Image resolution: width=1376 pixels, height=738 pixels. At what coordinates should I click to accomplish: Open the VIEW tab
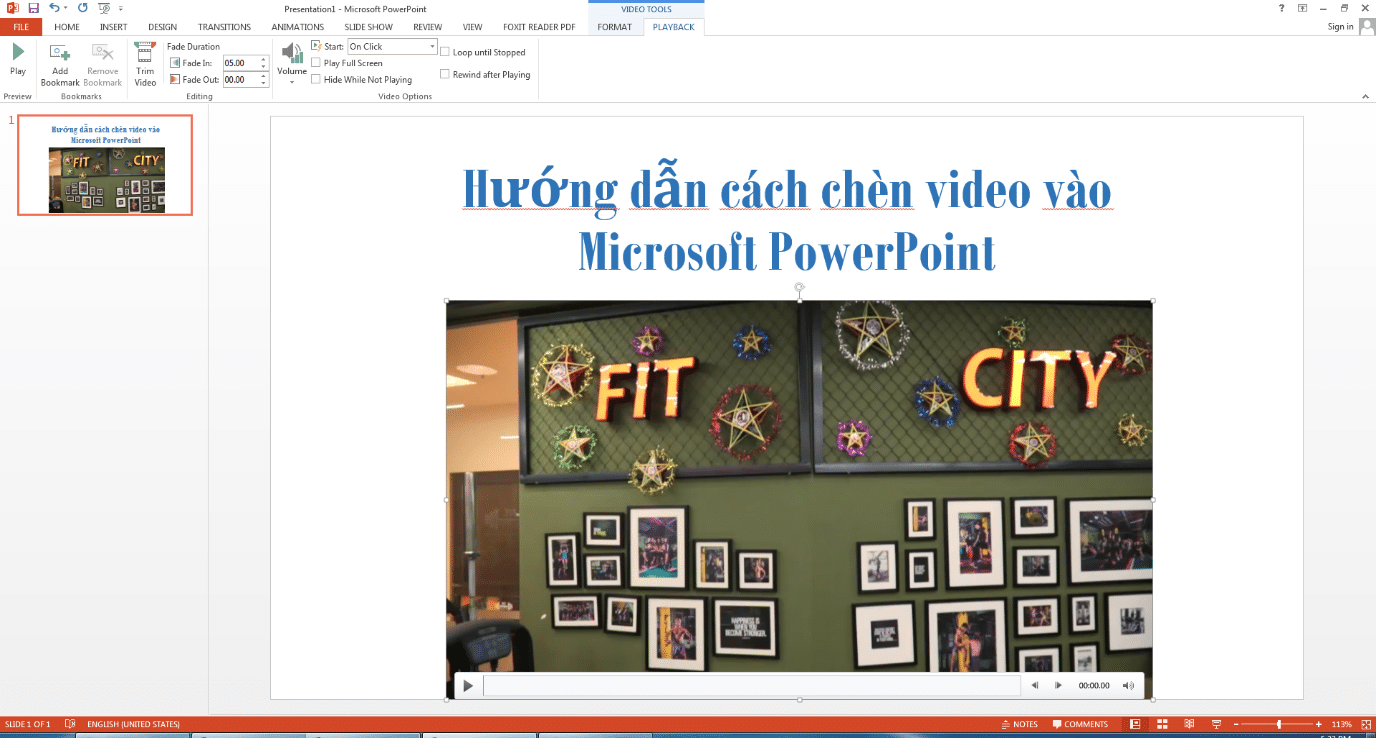pos(472,27)
